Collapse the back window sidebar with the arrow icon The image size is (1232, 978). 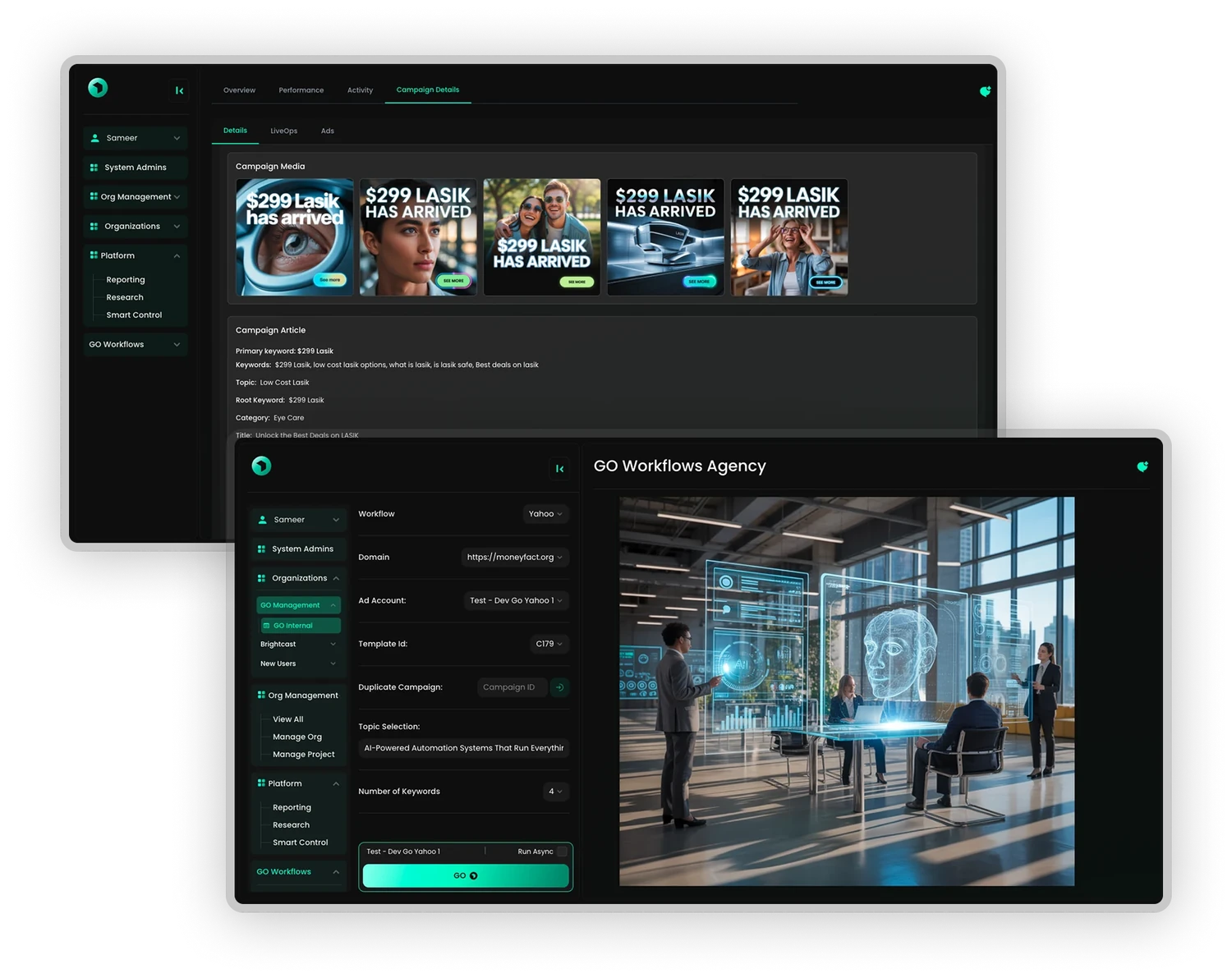tap(179, 90)
